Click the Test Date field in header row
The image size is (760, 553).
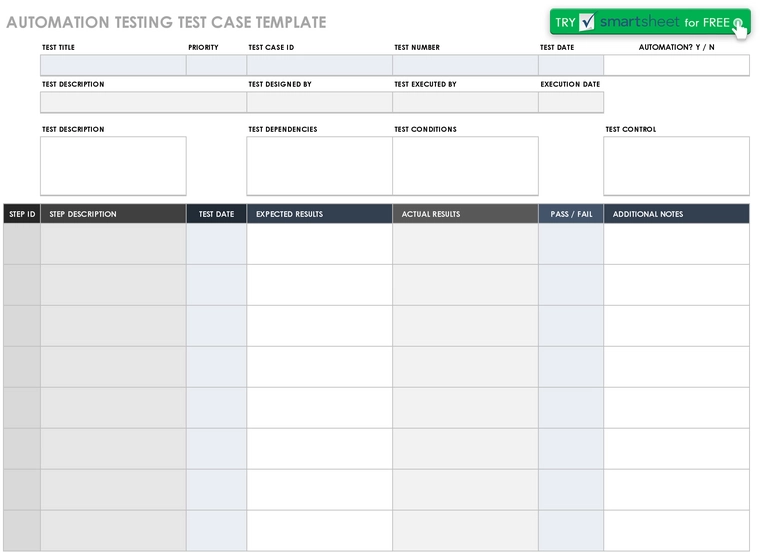(x=571, y=65)
